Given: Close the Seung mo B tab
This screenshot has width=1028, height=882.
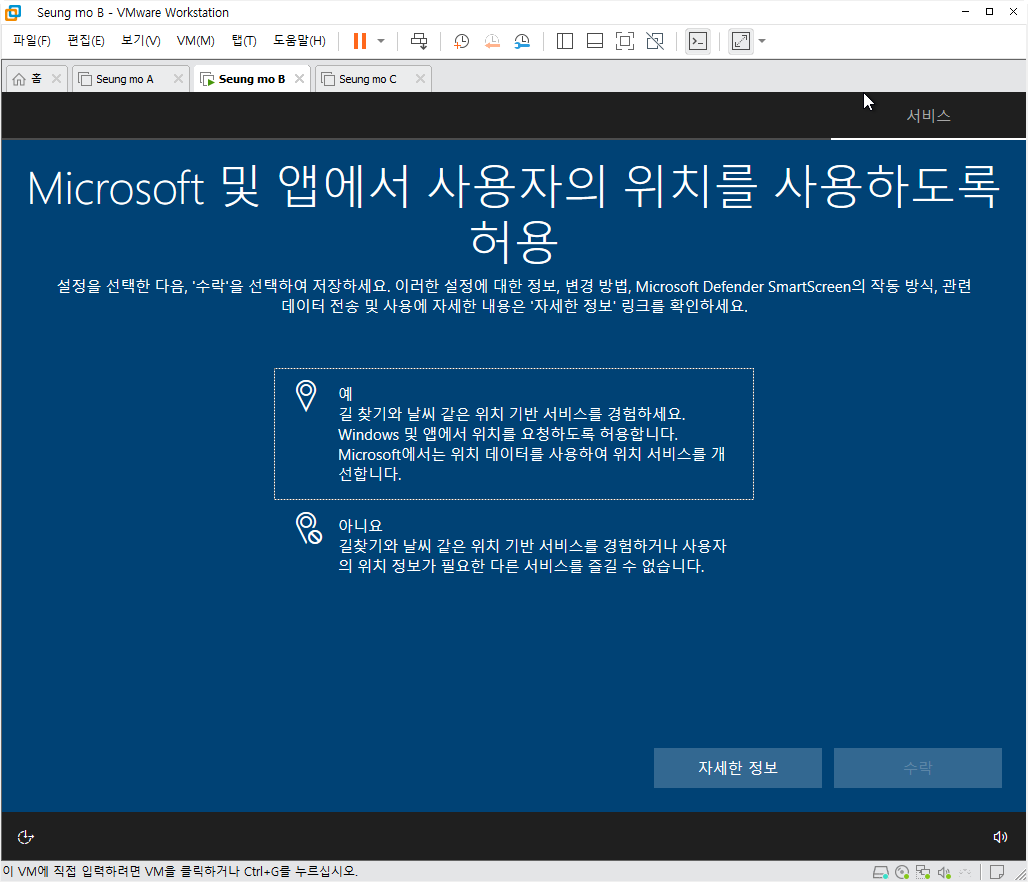Looking at the screenshot, I should point(300,79).
